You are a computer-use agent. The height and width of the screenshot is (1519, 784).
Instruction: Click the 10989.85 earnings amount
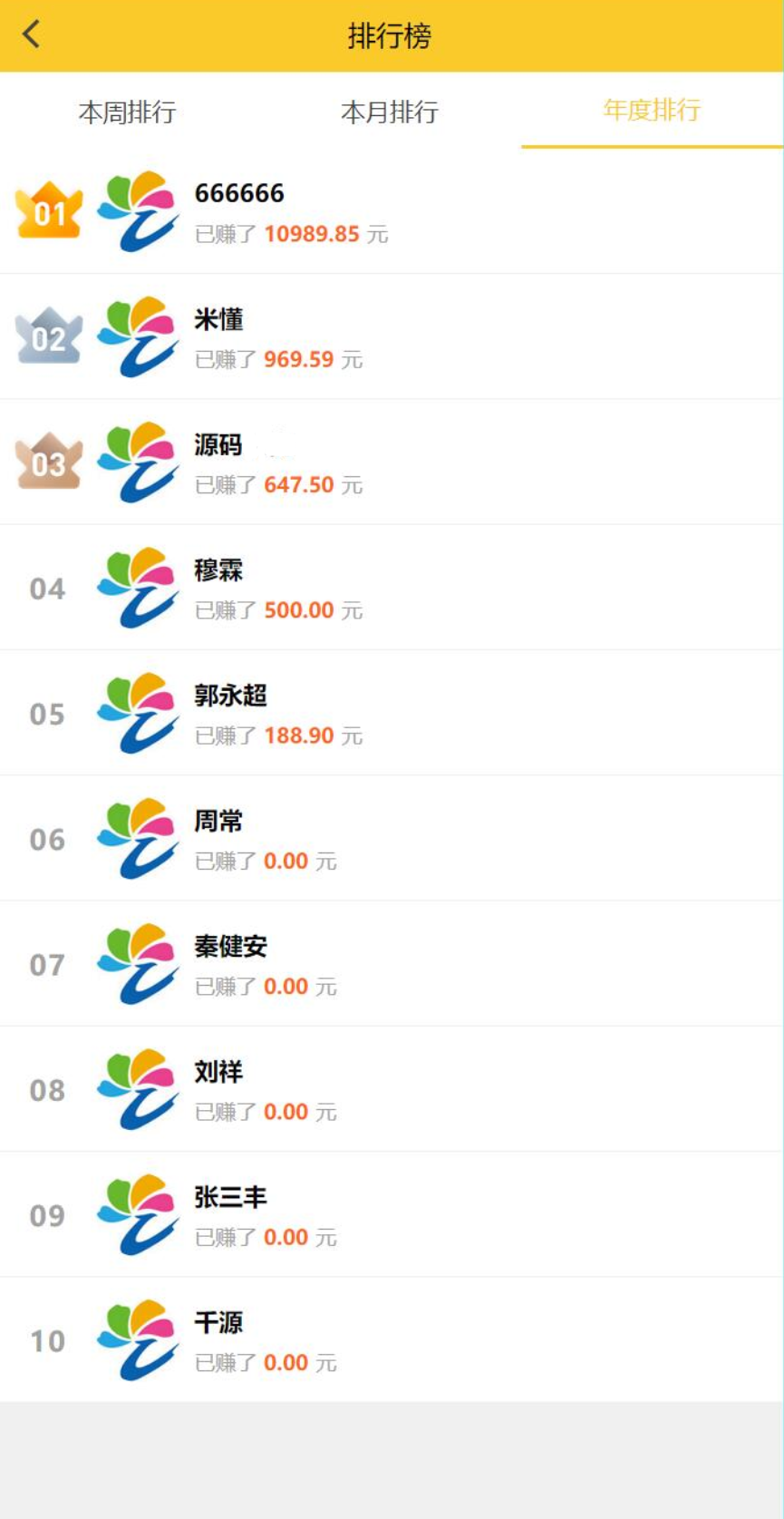pyautogui.click(x=312, y=234)
